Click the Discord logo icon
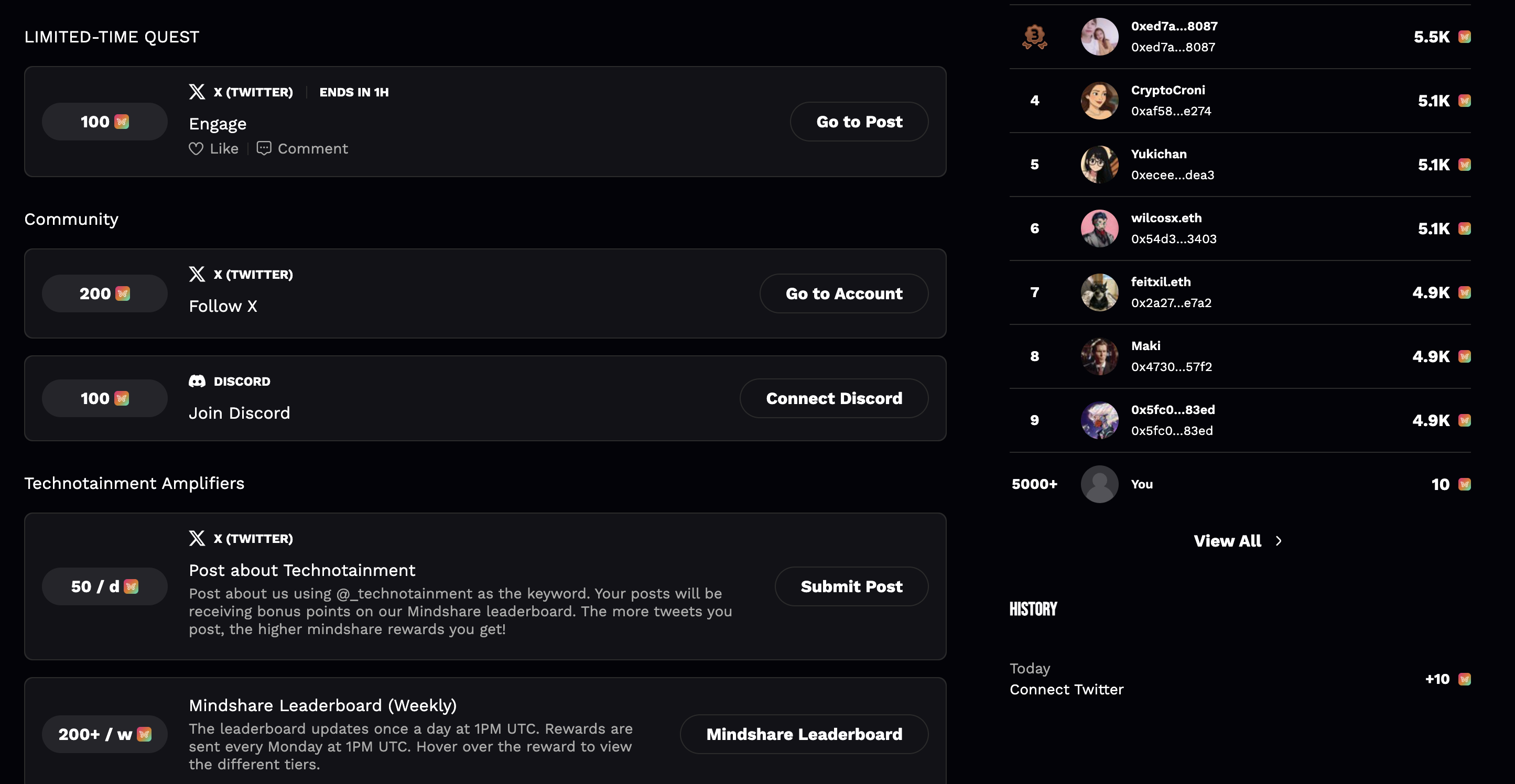 tap(197, 381)
